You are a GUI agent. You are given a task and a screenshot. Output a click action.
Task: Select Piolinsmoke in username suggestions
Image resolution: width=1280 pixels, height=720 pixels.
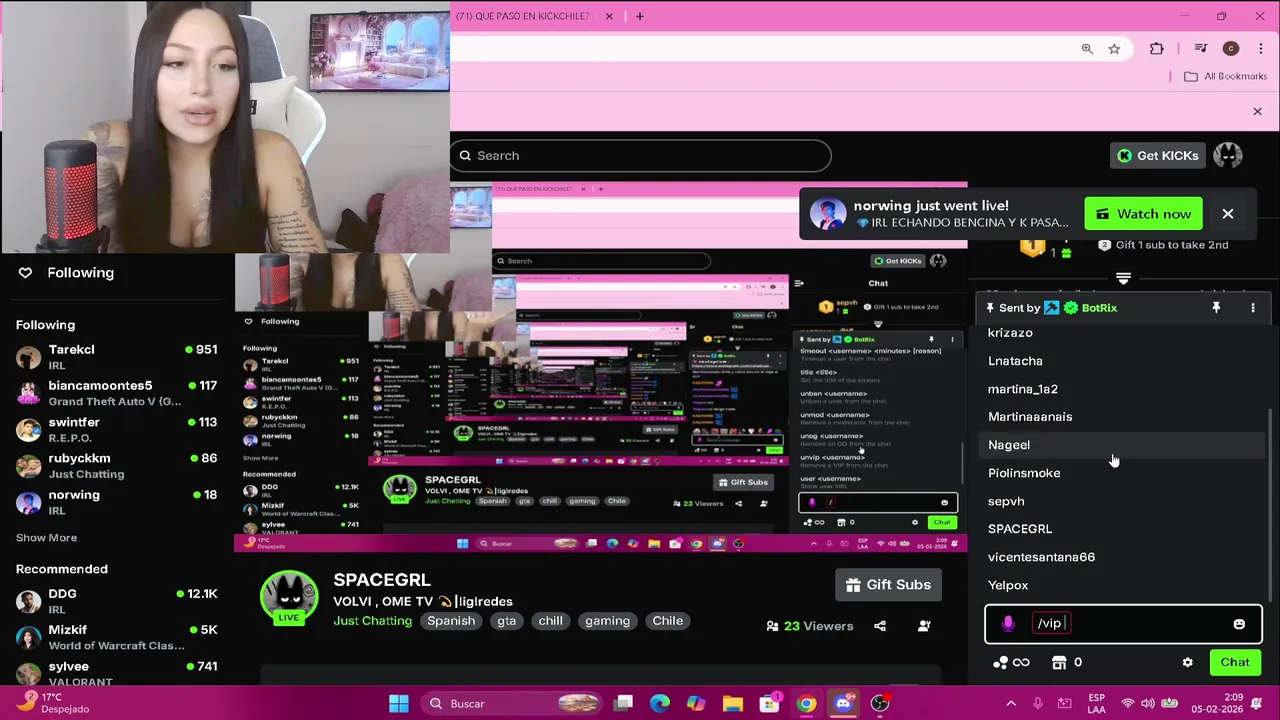1122,473
